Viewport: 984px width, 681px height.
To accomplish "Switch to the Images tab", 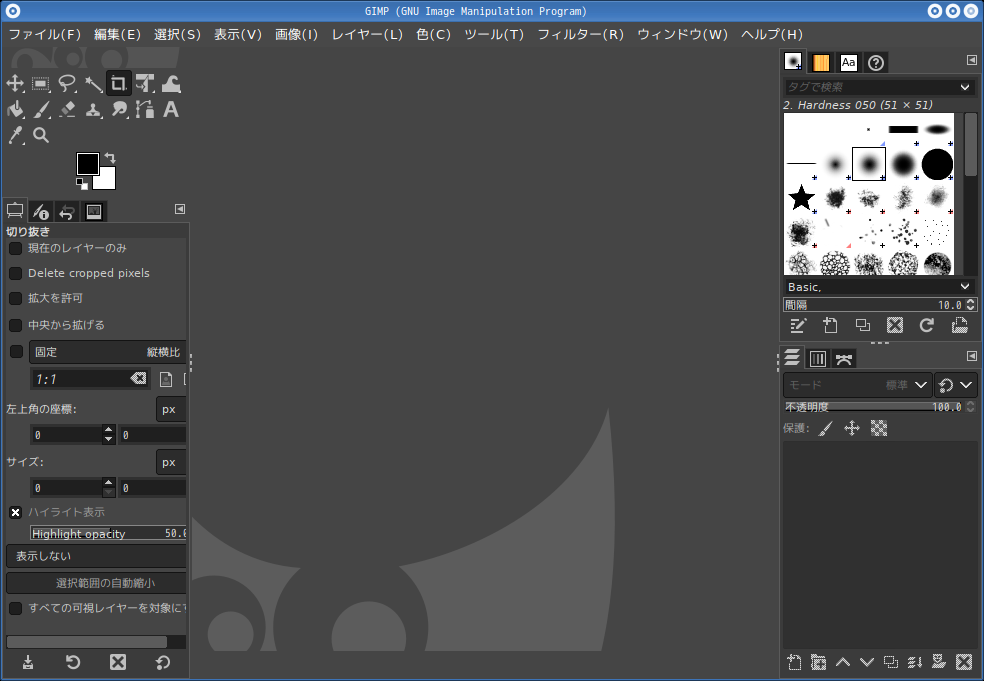I will coord(94,212).
